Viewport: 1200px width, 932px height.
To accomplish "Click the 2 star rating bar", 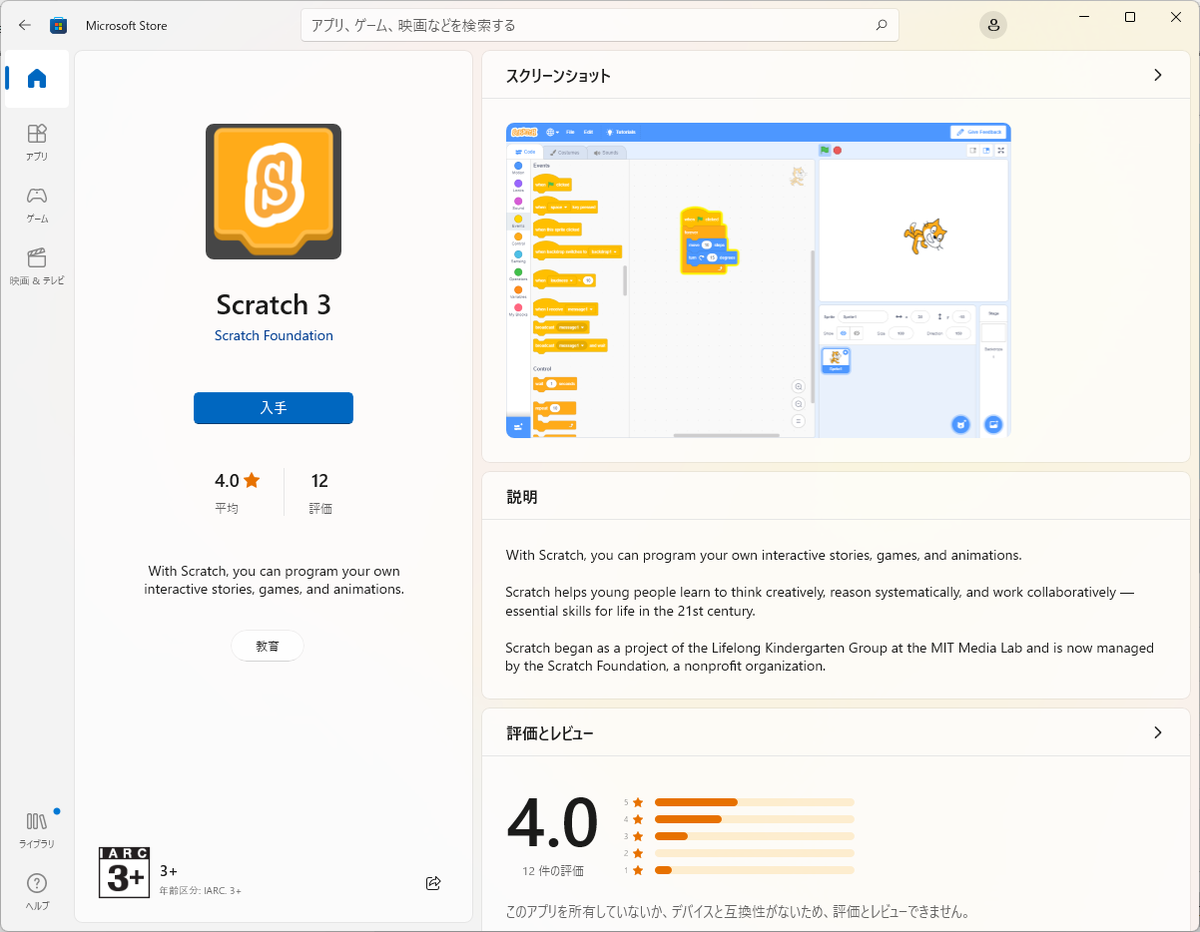I will point(754,853).
